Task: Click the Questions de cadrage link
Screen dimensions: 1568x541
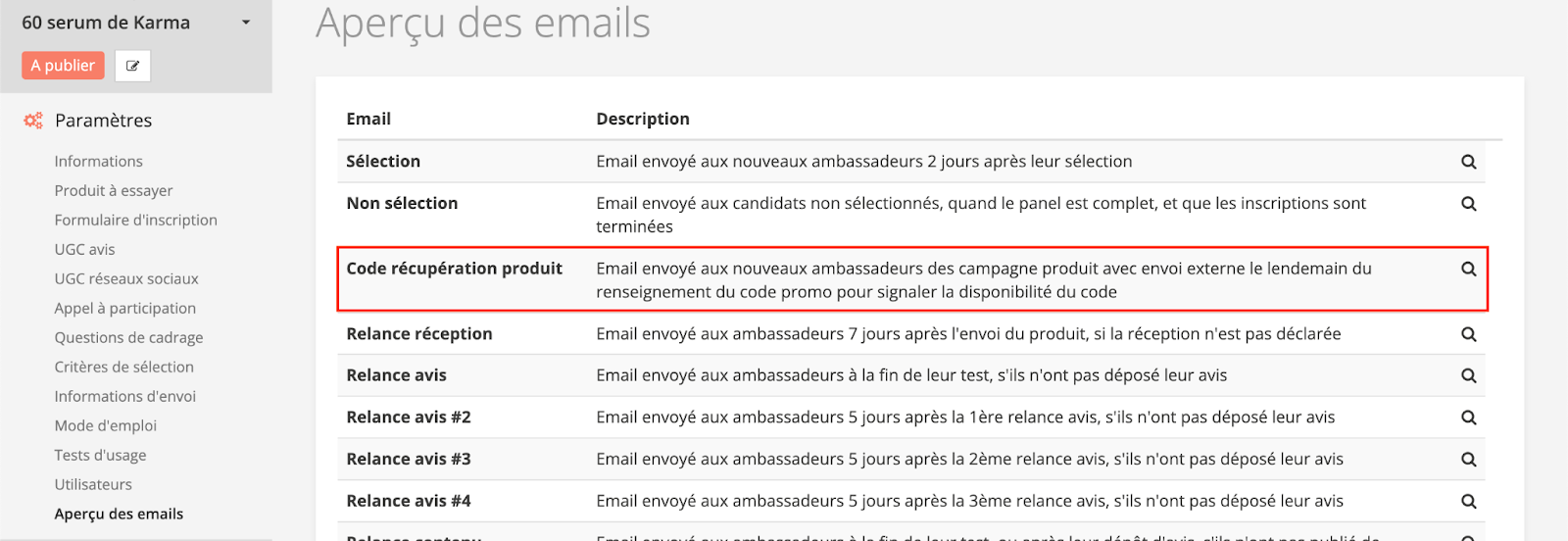Action: coord(128,338)
